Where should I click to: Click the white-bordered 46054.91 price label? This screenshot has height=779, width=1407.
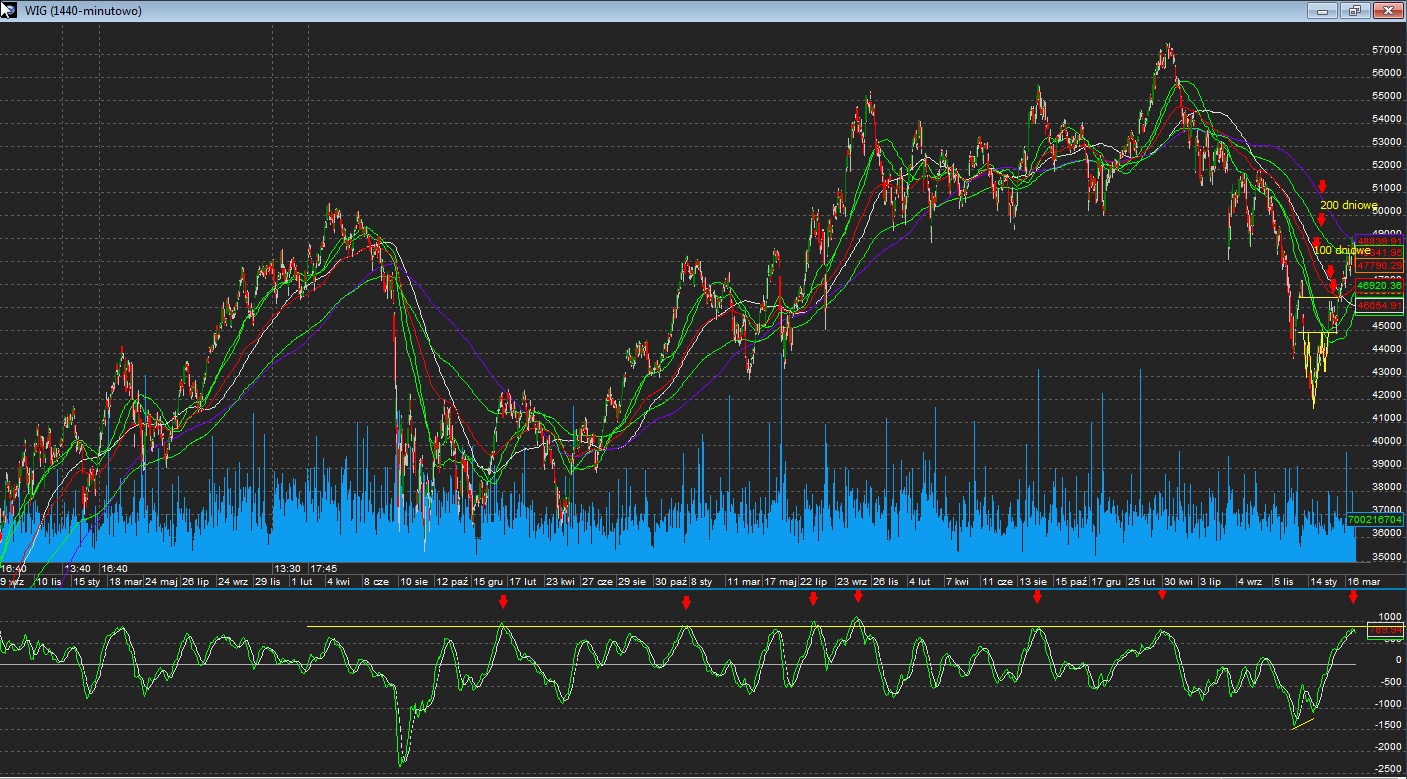tap(1379, 306)
